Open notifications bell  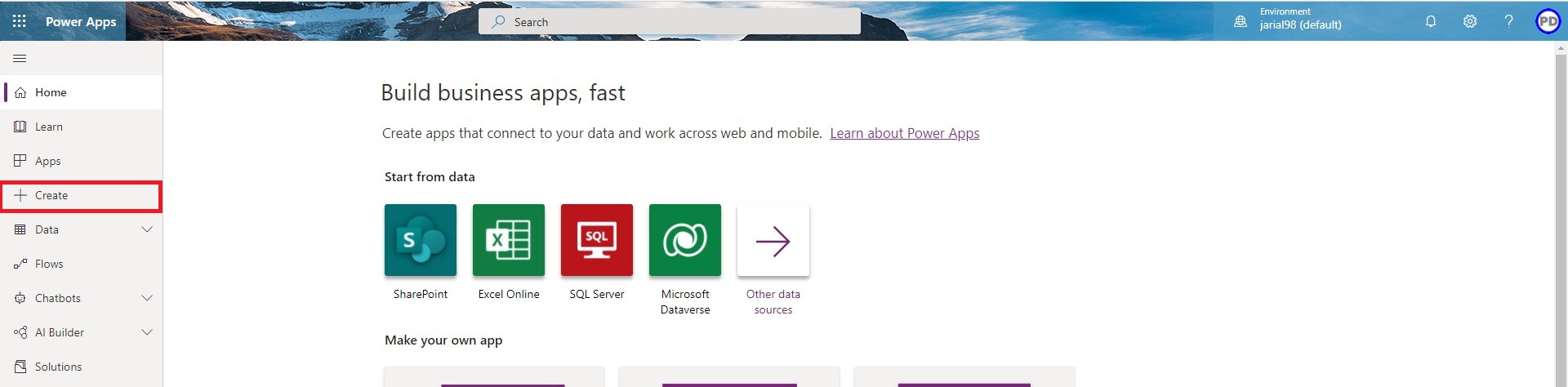point(1431,21)
